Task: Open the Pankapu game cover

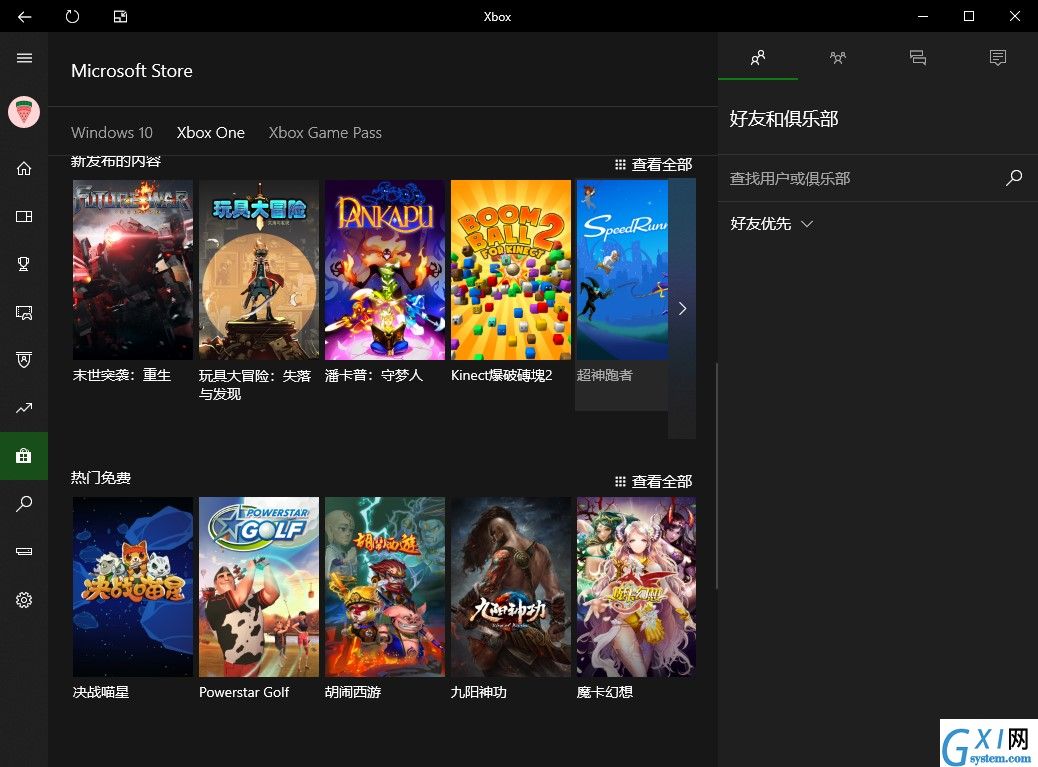Action: 385,270
